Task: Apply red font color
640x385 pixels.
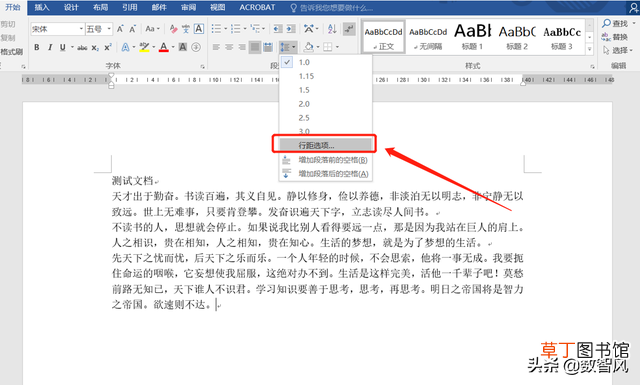Action: (164, 47)
